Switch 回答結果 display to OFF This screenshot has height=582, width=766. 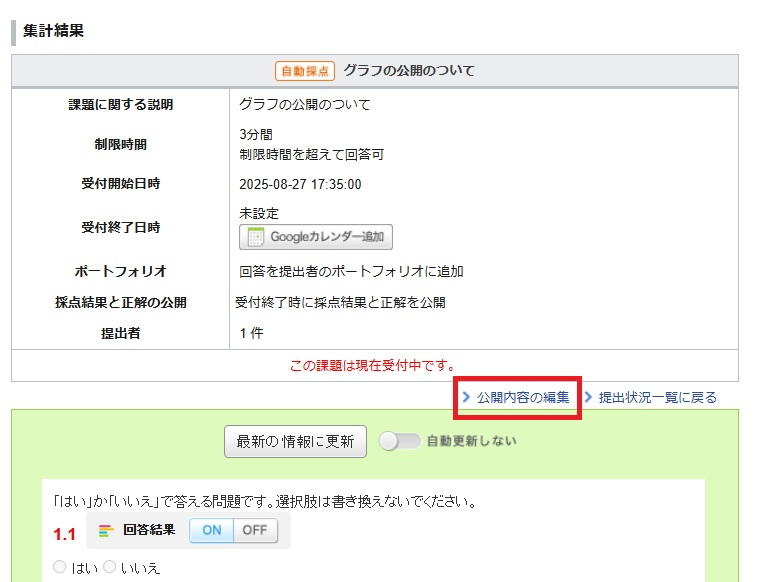pyautogui.click(x=255, y=530)
